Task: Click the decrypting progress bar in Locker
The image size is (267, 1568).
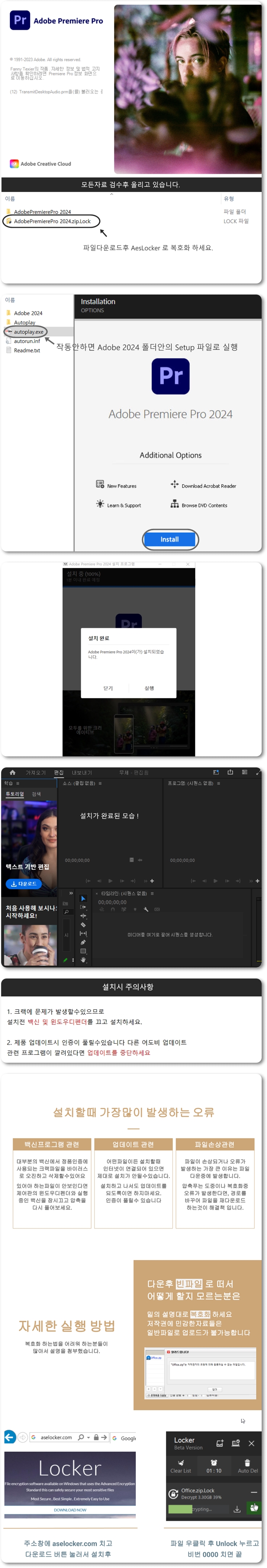Action: (x=199, y=1509)
